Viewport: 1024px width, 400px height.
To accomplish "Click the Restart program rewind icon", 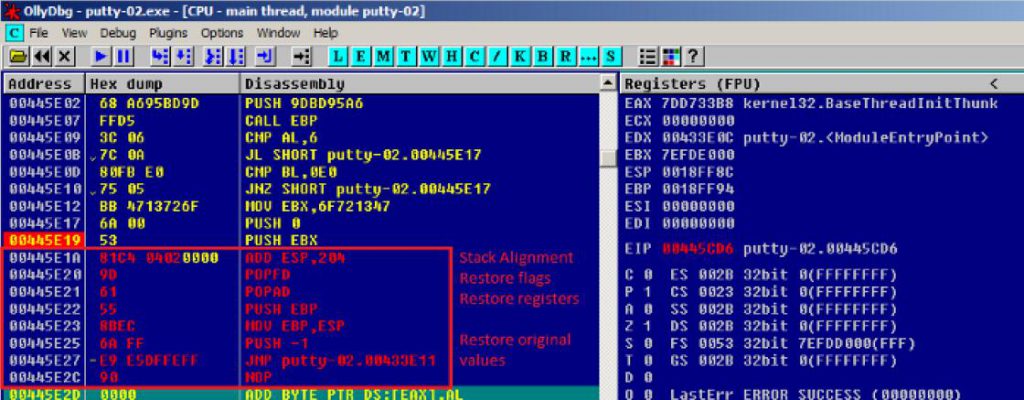I will (x=41, y=57).
